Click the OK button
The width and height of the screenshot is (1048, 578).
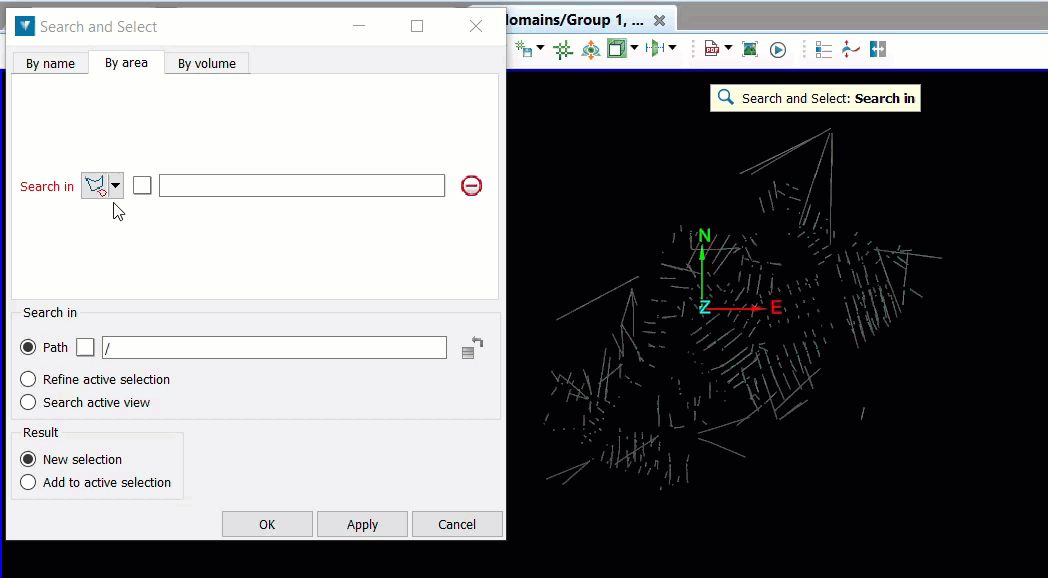point(267,525)
